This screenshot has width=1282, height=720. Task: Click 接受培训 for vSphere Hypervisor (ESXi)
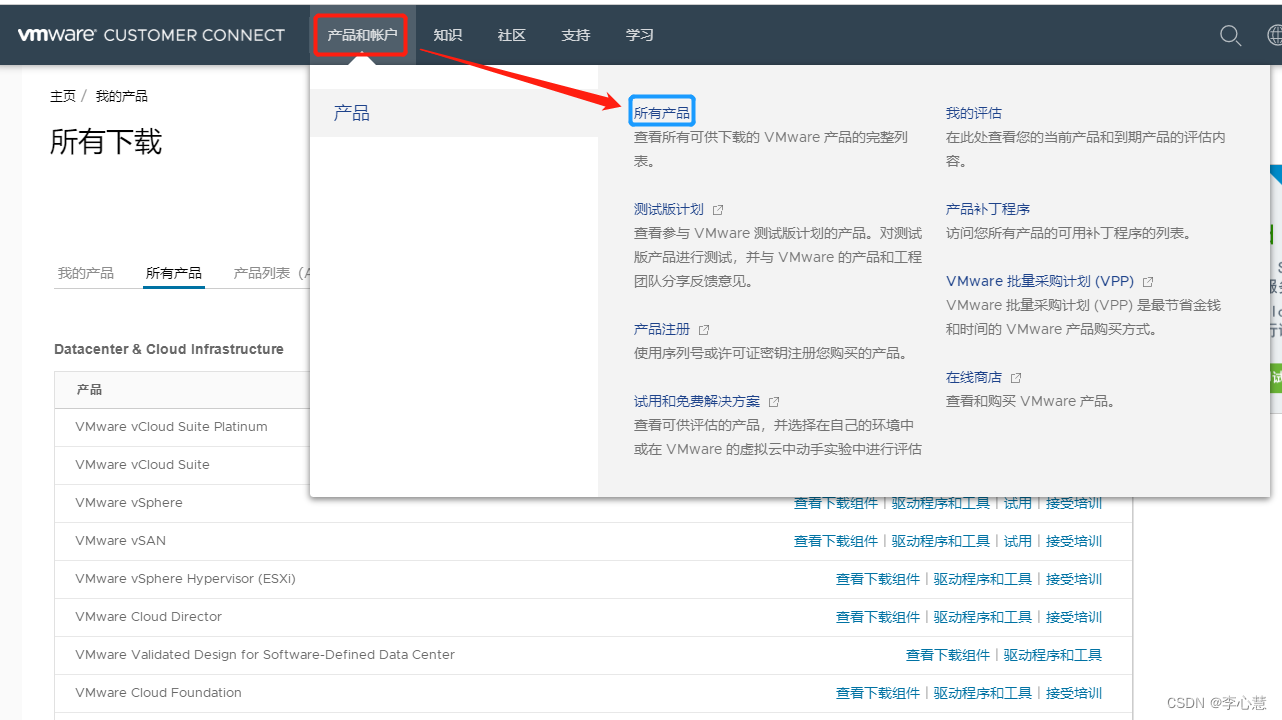coord(1074,579)
